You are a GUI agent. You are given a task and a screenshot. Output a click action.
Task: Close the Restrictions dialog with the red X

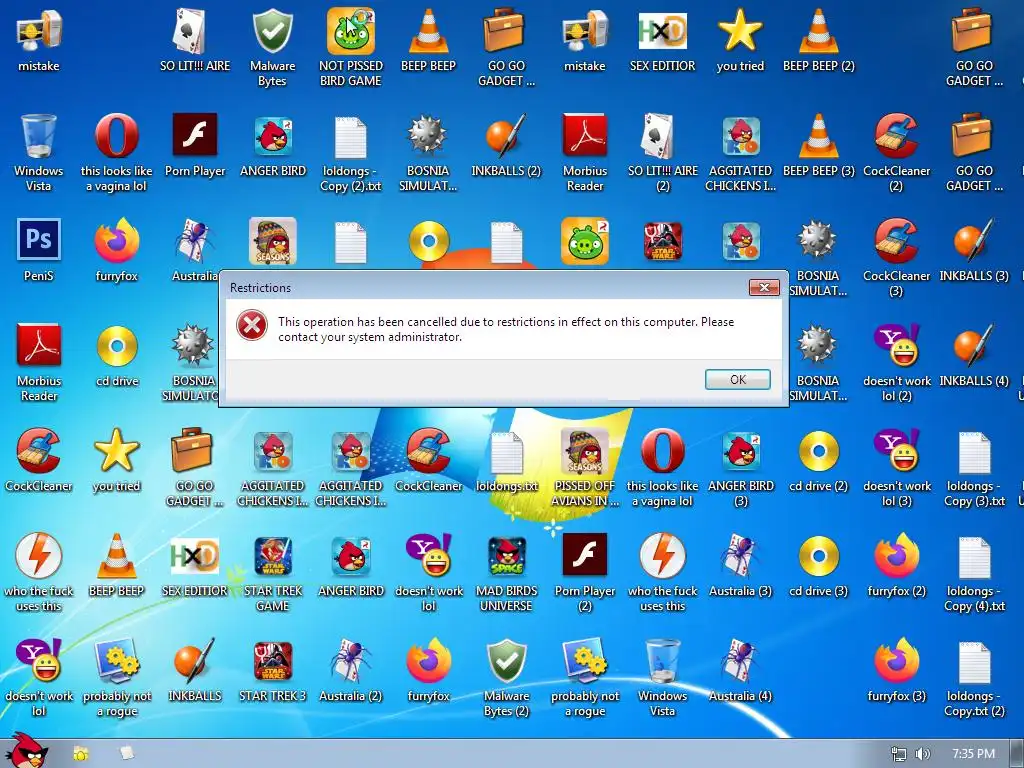tap(764, 287)
